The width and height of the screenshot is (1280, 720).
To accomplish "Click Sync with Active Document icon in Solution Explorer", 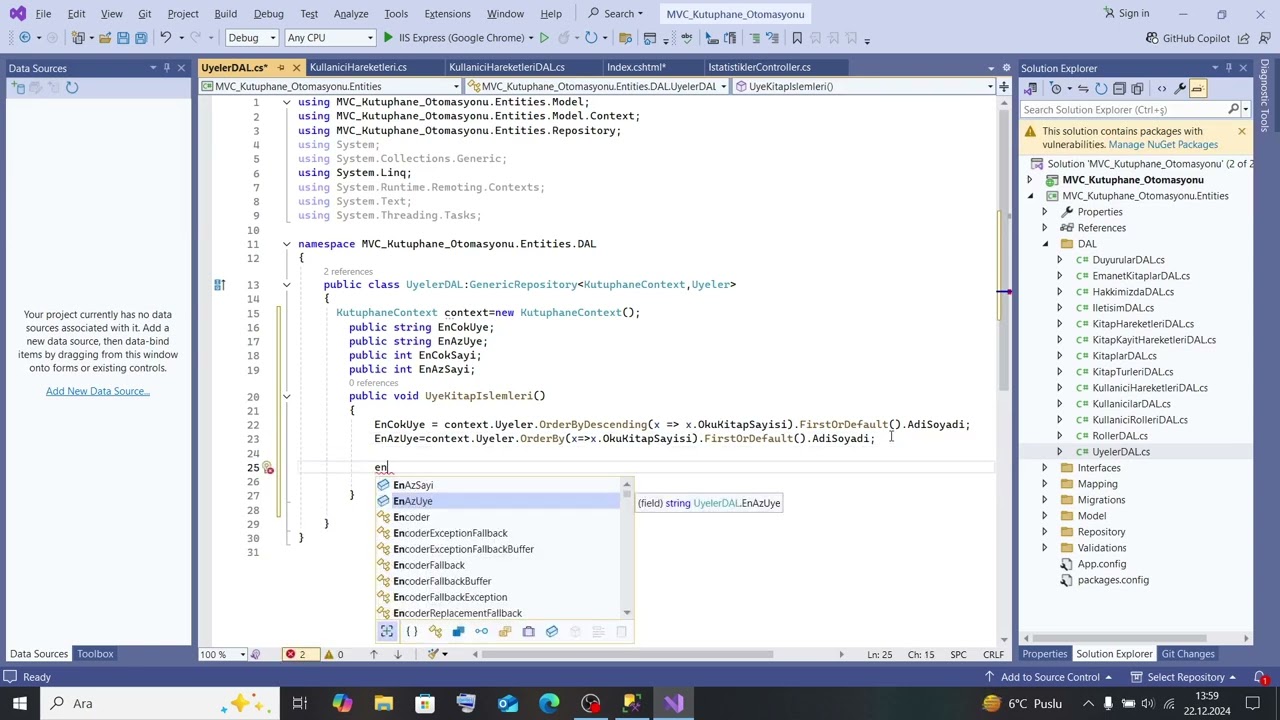I will 1083,88.
